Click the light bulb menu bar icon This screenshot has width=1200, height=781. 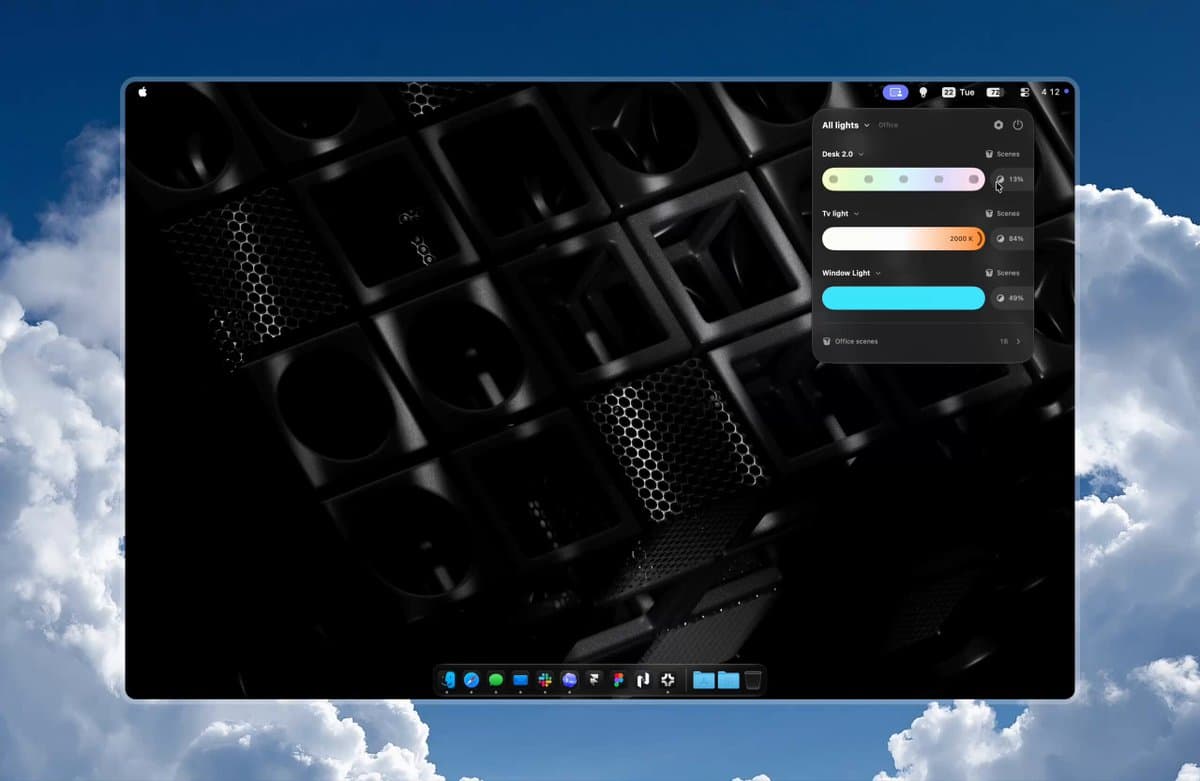point(923,92)
